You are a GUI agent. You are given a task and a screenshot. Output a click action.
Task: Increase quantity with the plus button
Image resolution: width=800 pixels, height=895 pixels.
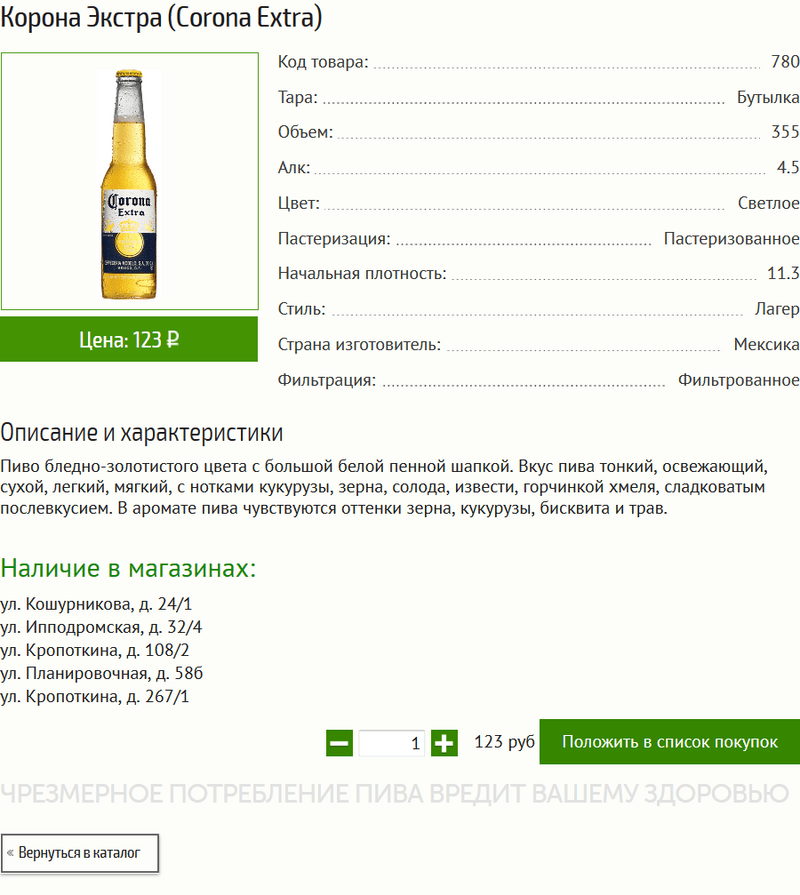tap(444, 743)
